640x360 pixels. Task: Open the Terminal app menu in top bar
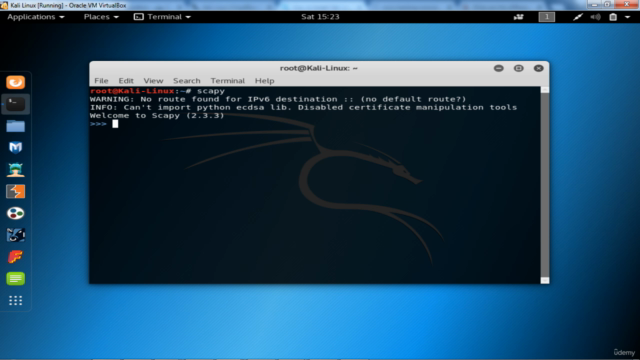(x=162, y=17)
